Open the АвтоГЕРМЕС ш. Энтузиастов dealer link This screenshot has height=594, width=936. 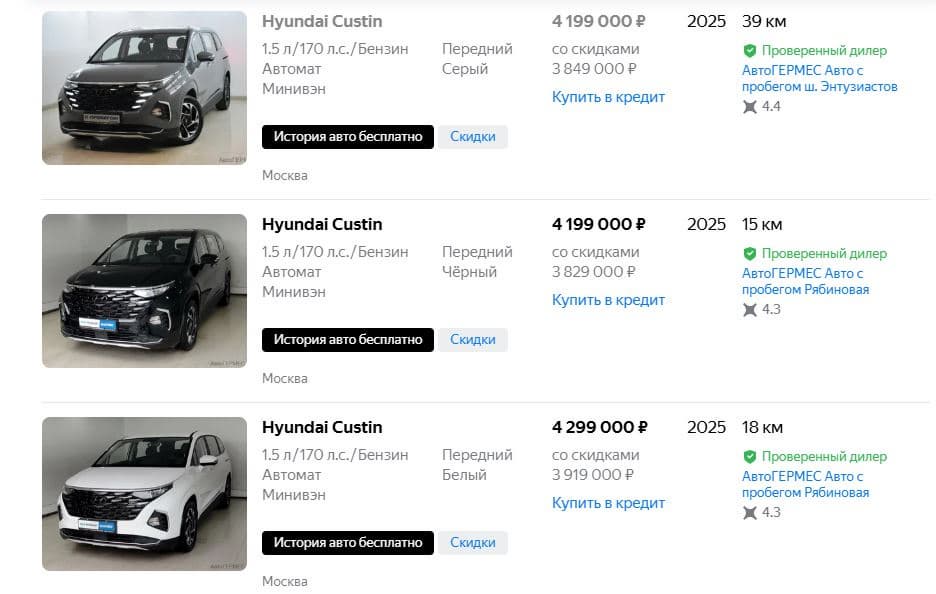pos(819,79)
